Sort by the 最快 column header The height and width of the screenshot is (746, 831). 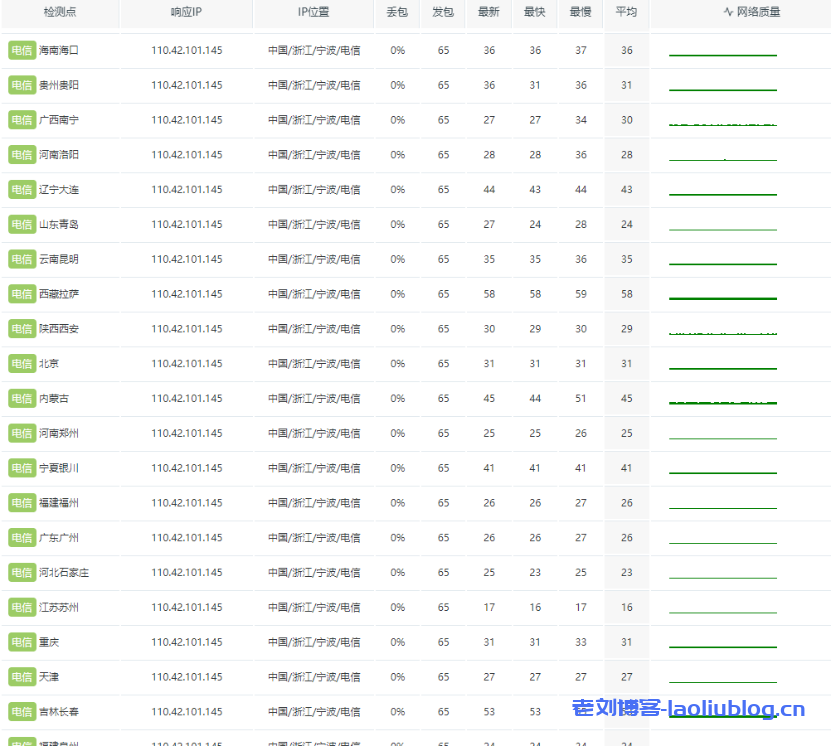pos(535,12)
